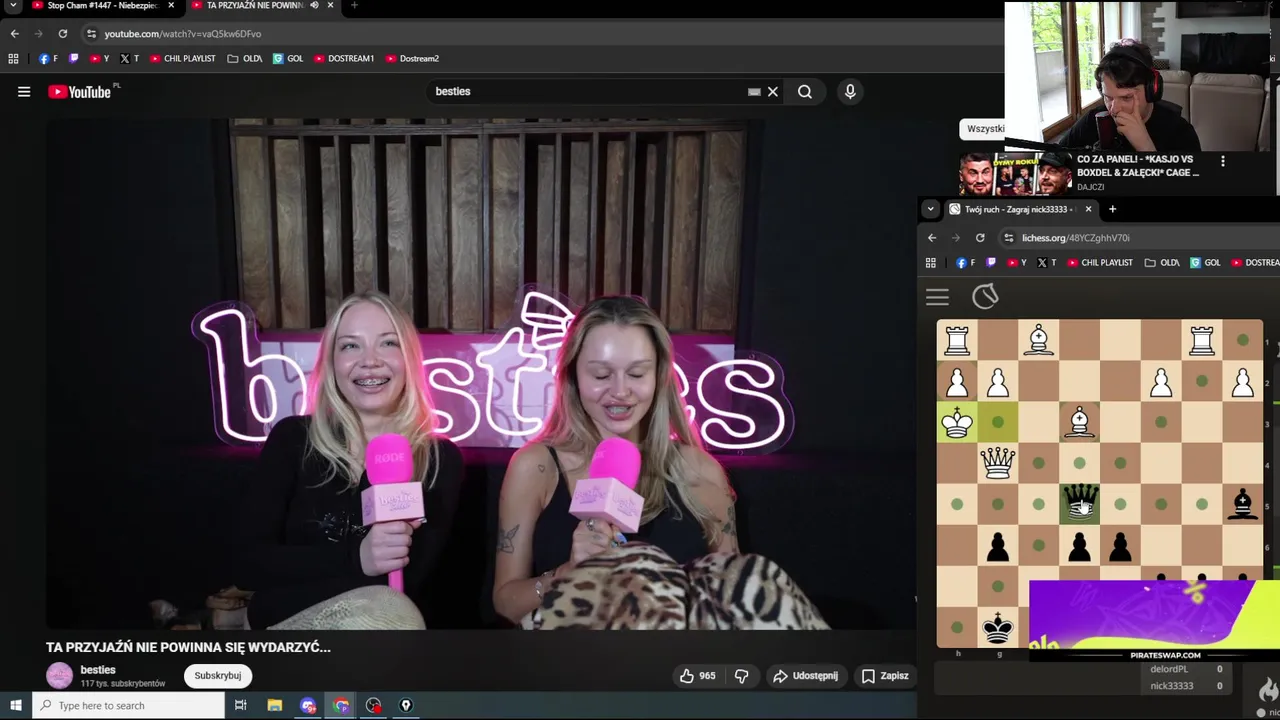
Task: Reload the YouTube page
Action: 62,34
